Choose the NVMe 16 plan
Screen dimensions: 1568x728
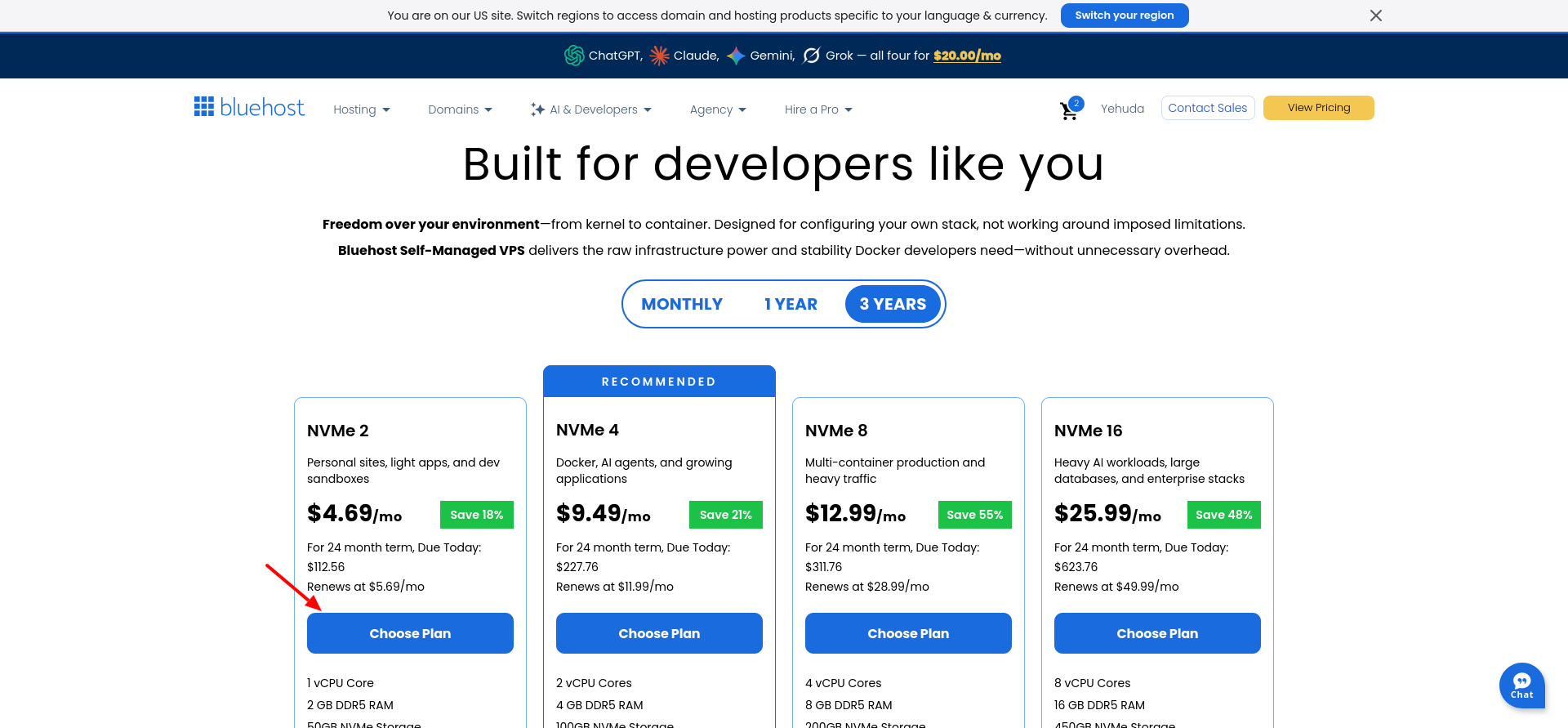(x=1157, y=633)
